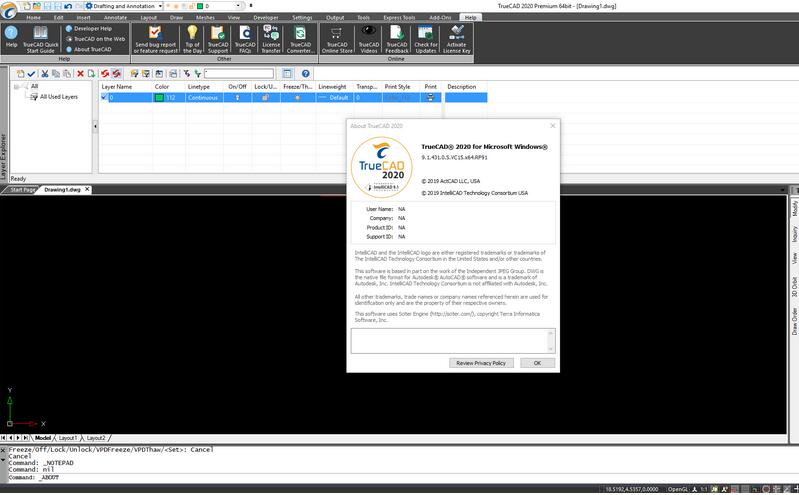Click the OpenGL status bar entry
This screenshot has width=799, height=495.
coord(678,489)
